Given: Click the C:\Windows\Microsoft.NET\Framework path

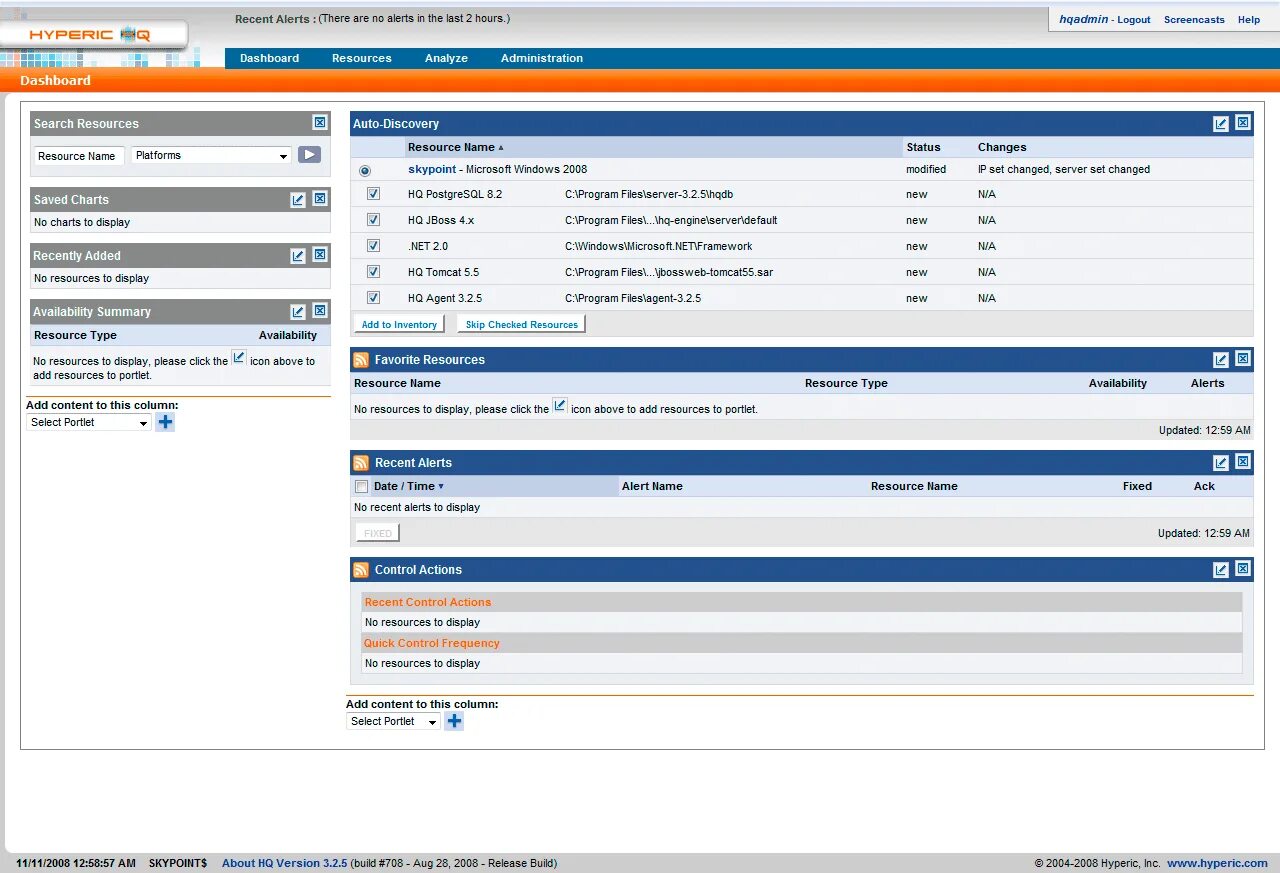Looking at the screenshot, I should (659, 246).
